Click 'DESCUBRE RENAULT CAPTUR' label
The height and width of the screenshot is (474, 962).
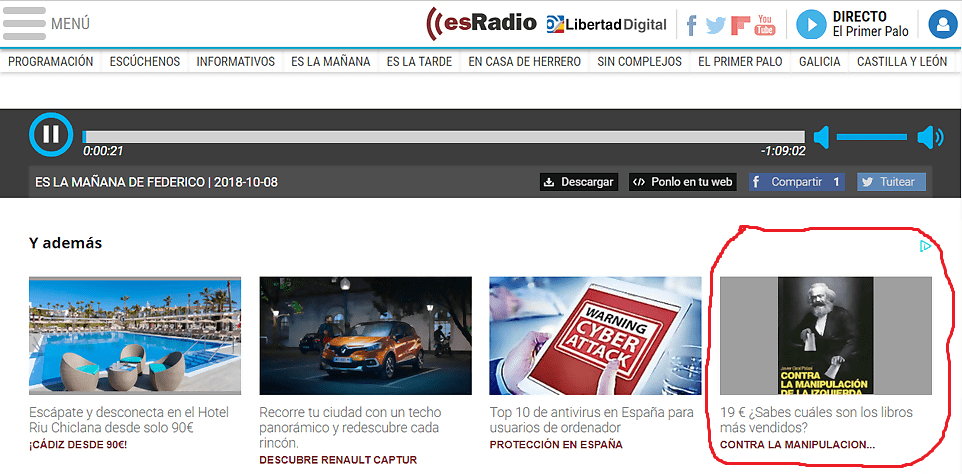tap(338, 460)
